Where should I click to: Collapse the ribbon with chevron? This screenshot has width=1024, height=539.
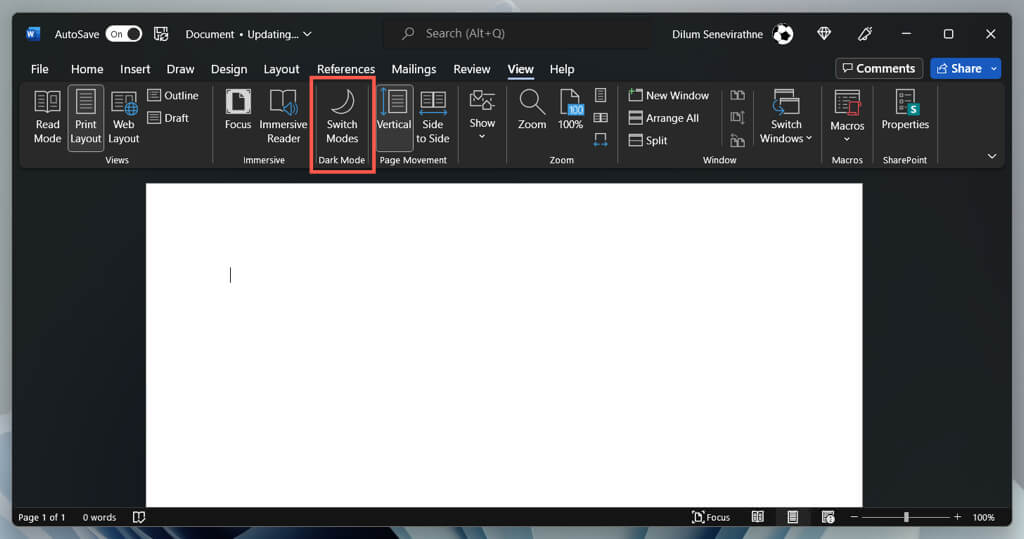991,156
